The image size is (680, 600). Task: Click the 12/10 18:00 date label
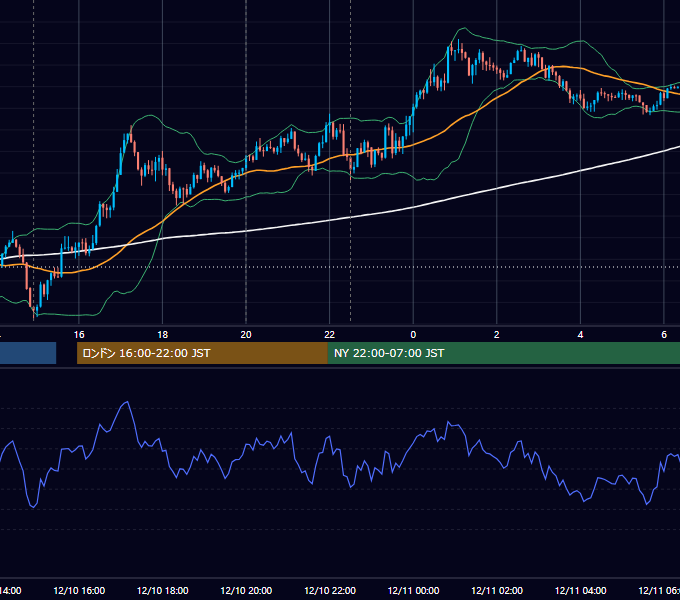(x=163, y=591)
